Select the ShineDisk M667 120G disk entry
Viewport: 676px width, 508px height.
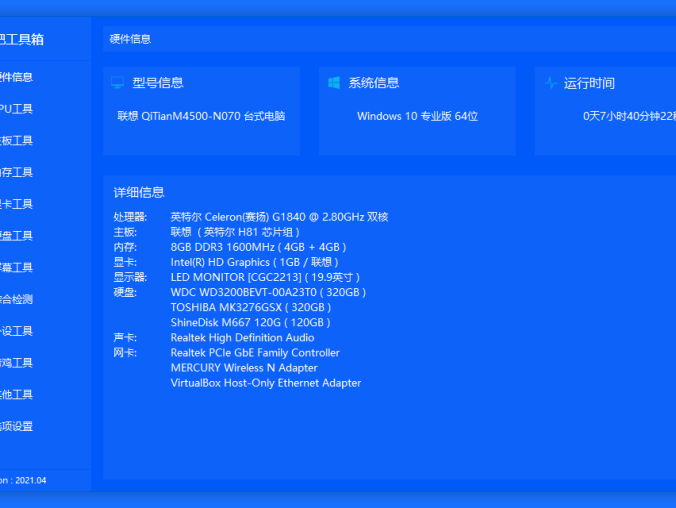coord(251,323)
